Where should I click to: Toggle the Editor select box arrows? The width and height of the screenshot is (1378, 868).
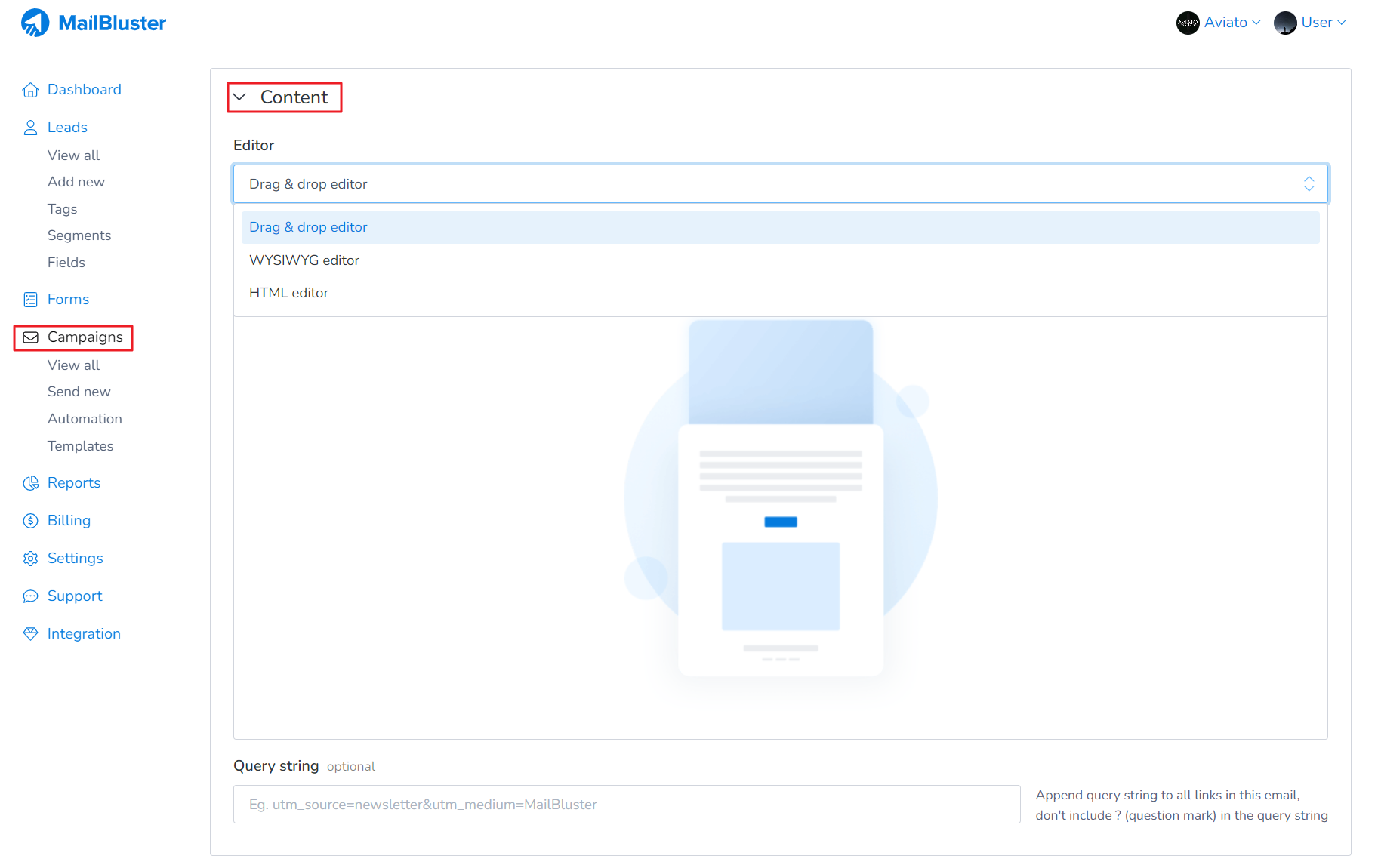1309,183
